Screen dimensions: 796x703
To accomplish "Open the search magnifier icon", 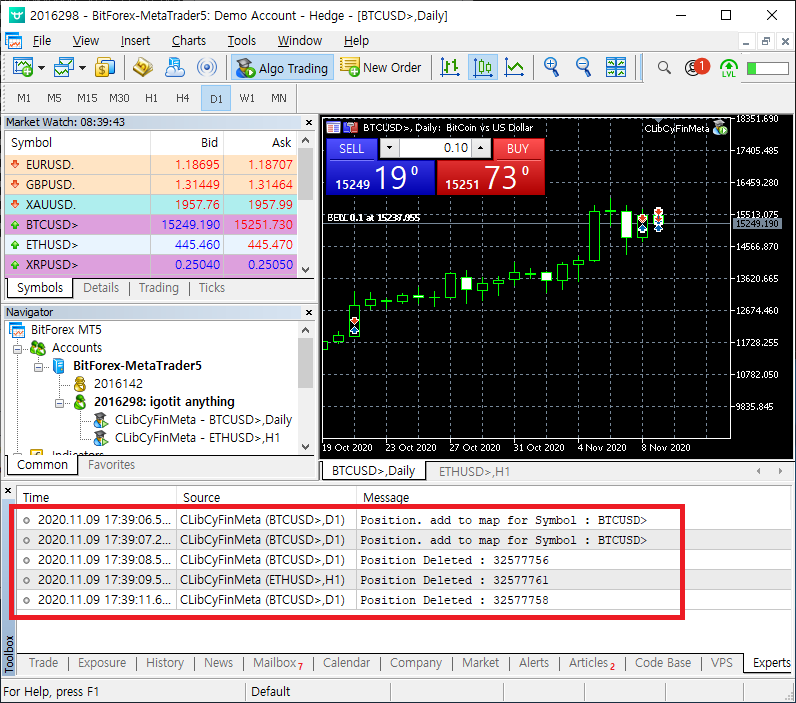I will 664,68.
